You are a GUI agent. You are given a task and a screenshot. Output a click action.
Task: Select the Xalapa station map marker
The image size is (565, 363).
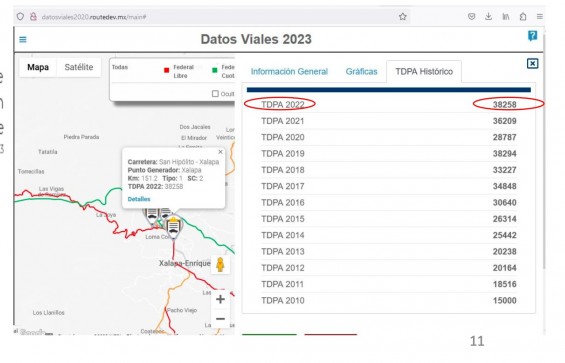173,227
